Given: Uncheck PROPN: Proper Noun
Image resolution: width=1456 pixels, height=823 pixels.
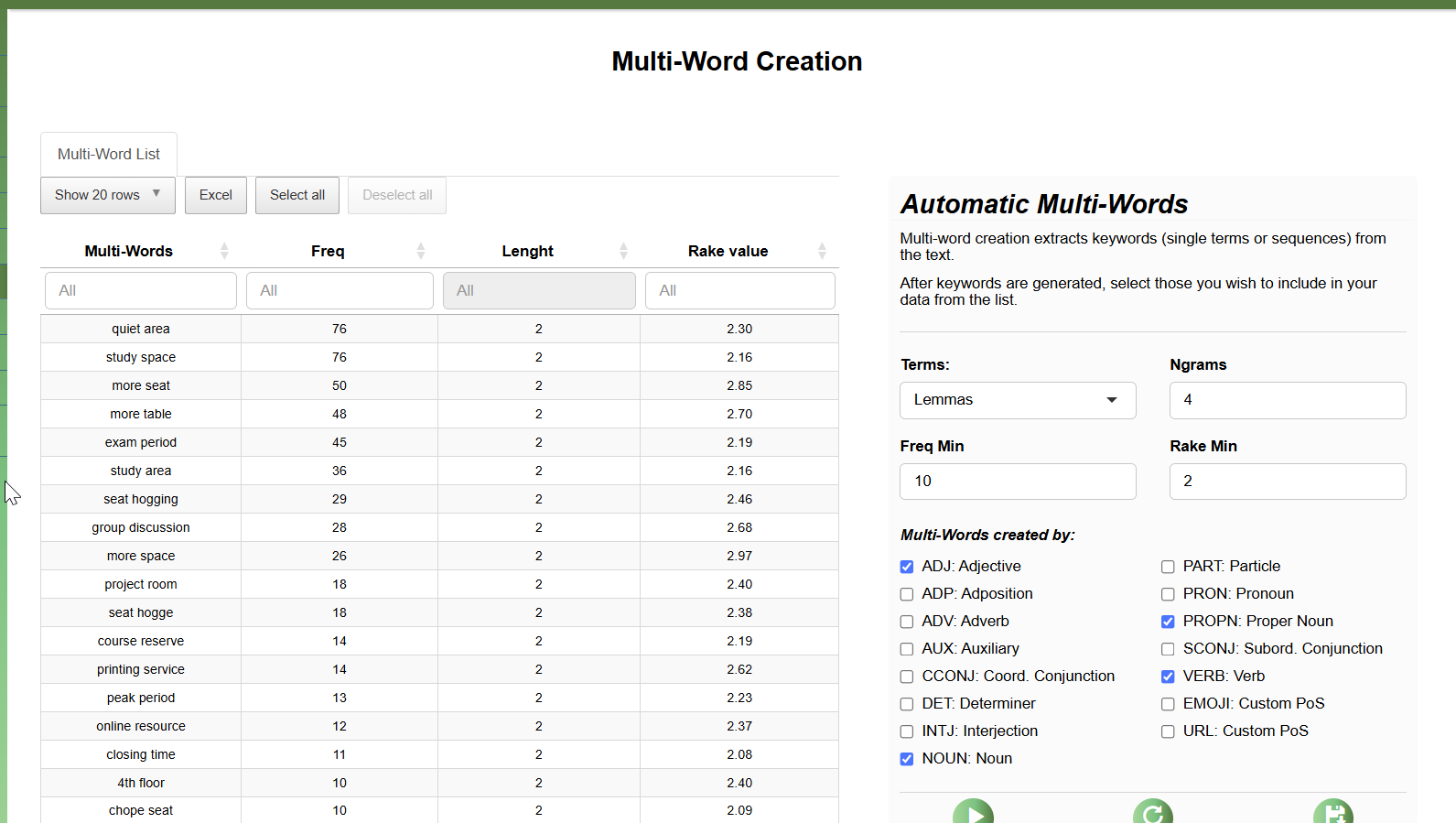Looking at the screenshot, I should coord(1168,622).
